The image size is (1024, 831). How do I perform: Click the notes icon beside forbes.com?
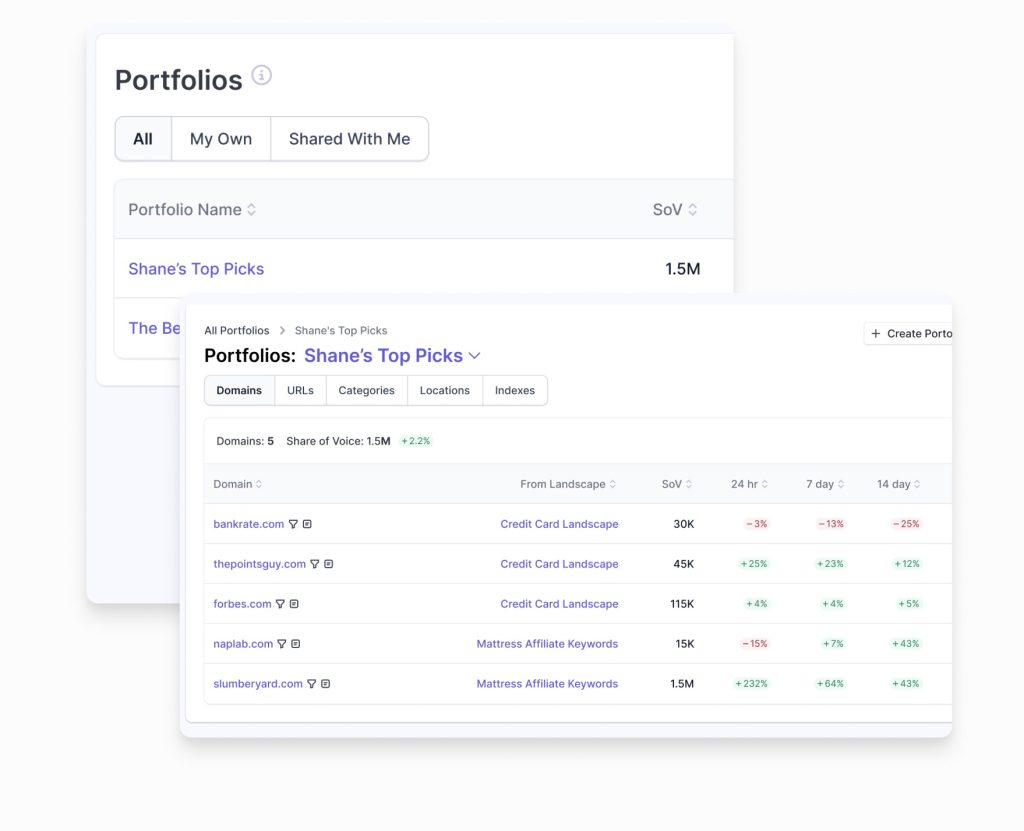[x=294, y=604]
